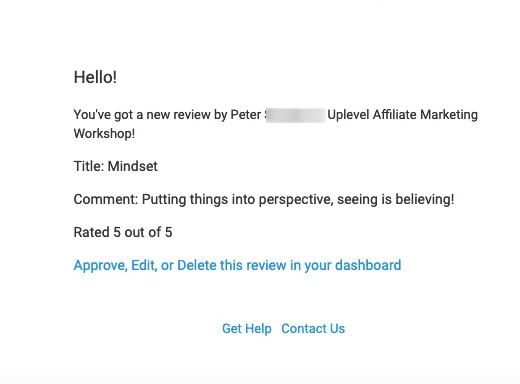Select the reviewer first name Peter
Screen dimensions: 520x384
click(246, 115)
